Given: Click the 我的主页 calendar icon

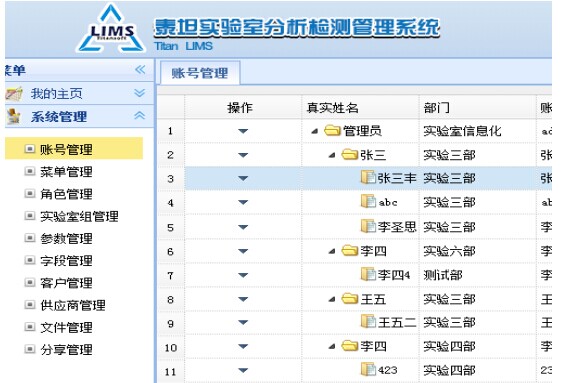Looking at the screenshot, I should [14, 94].
